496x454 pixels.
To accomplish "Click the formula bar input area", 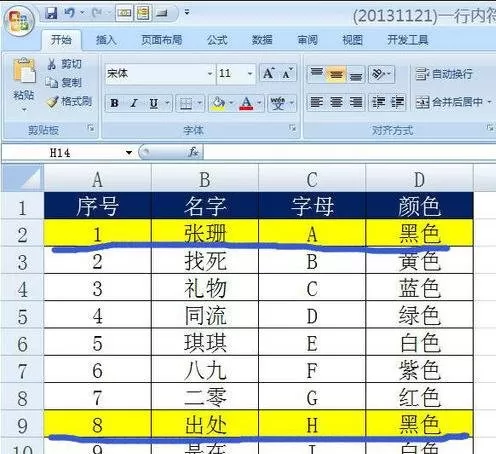I will click(349, 153).
